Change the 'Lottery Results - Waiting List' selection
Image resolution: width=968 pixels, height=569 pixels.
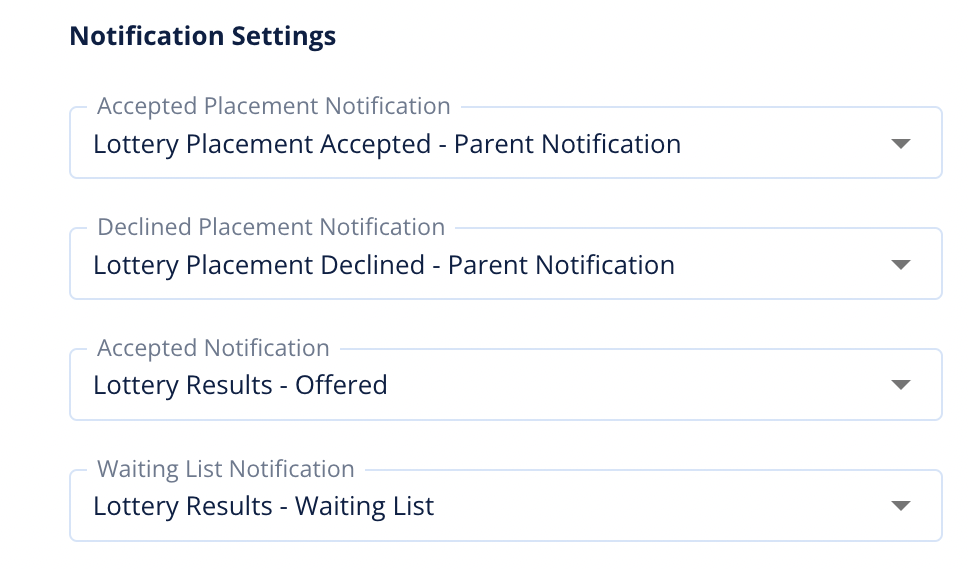(x=263, y=506)
